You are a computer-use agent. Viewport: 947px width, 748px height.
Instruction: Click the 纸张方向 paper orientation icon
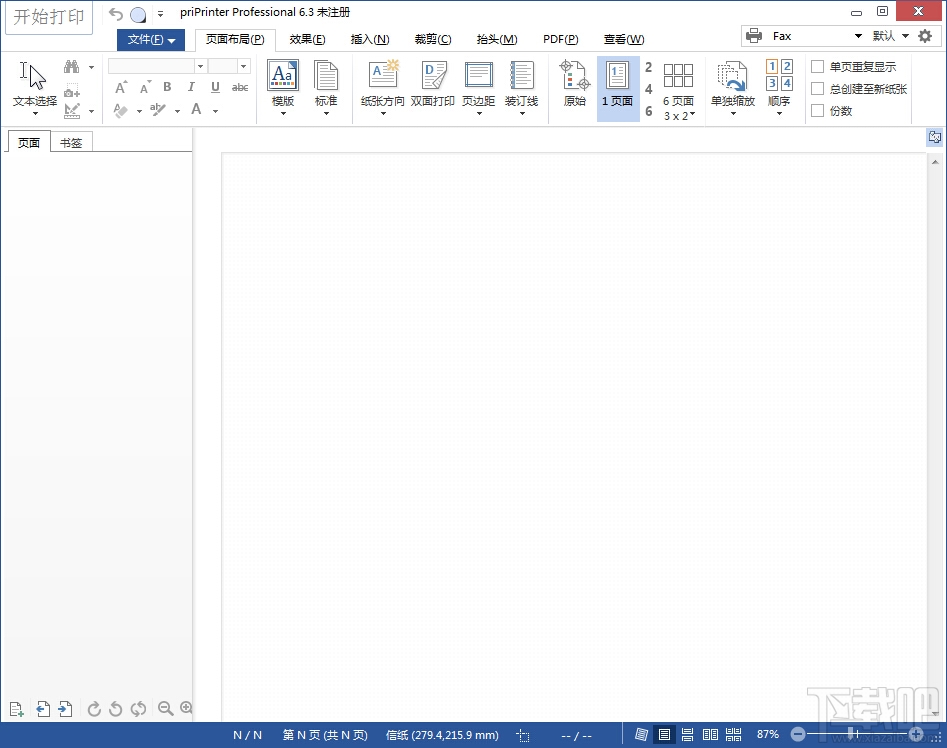click(x=383, y=76)
